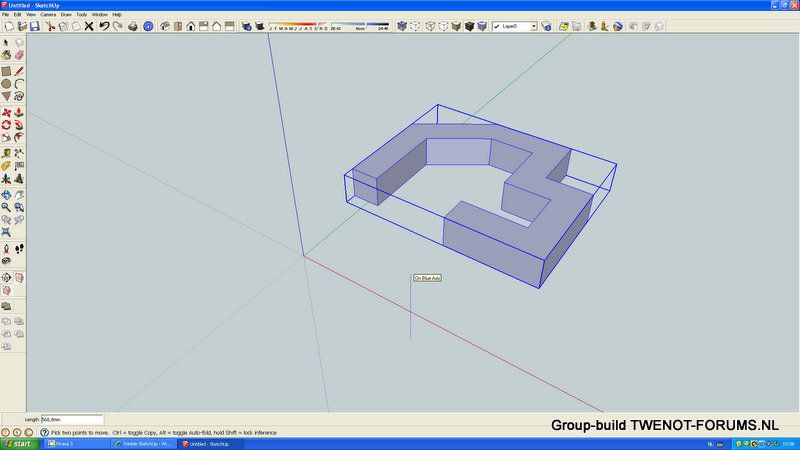Viewport: 800px width, 450px height.
Task: Open the Tools menu
Action: [x=82, y=15]
